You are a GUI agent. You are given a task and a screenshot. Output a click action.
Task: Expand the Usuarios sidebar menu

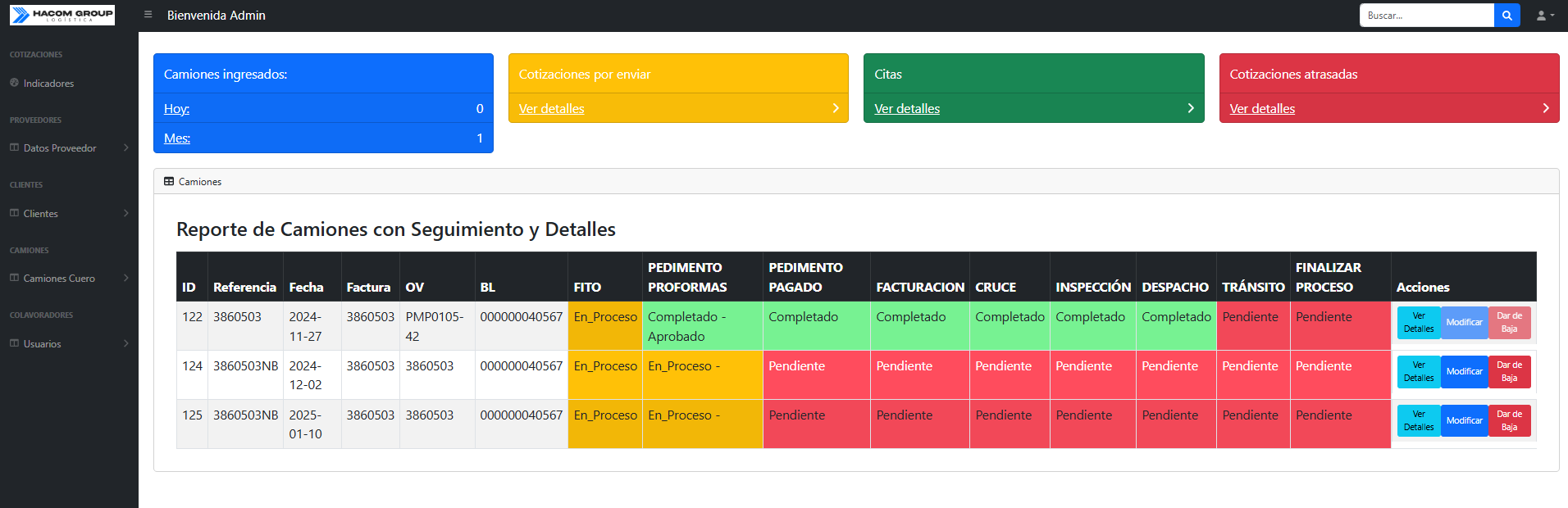69,344
